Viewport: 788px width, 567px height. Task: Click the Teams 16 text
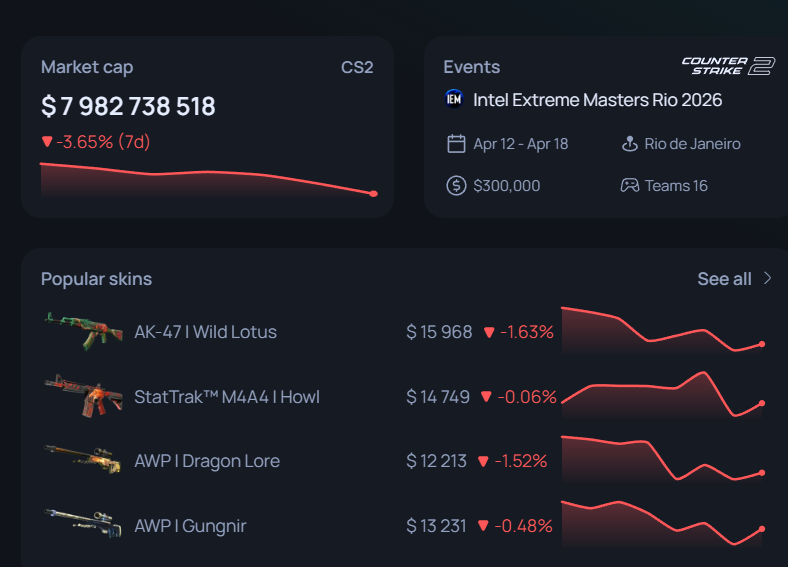coord(676,186)
